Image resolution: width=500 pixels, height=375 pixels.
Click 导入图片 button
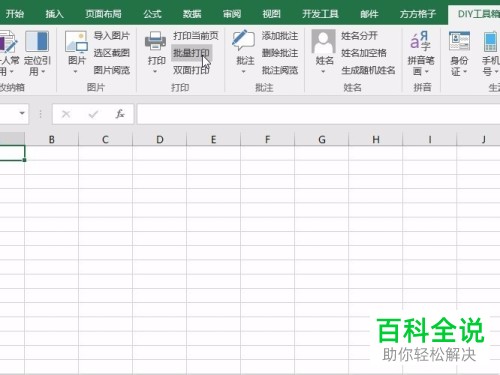point(112,36)
